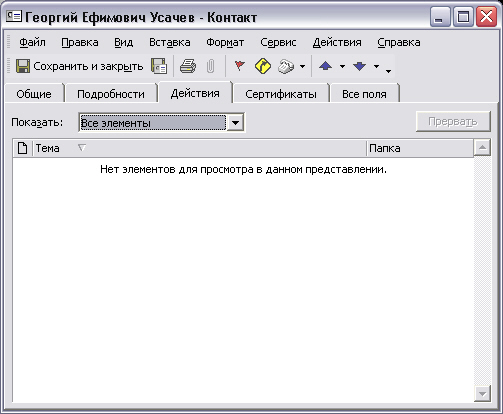The height and width of the screenshot is (414, 503).
Task: Print the contact using the printer icon
Action: [188, 66]
